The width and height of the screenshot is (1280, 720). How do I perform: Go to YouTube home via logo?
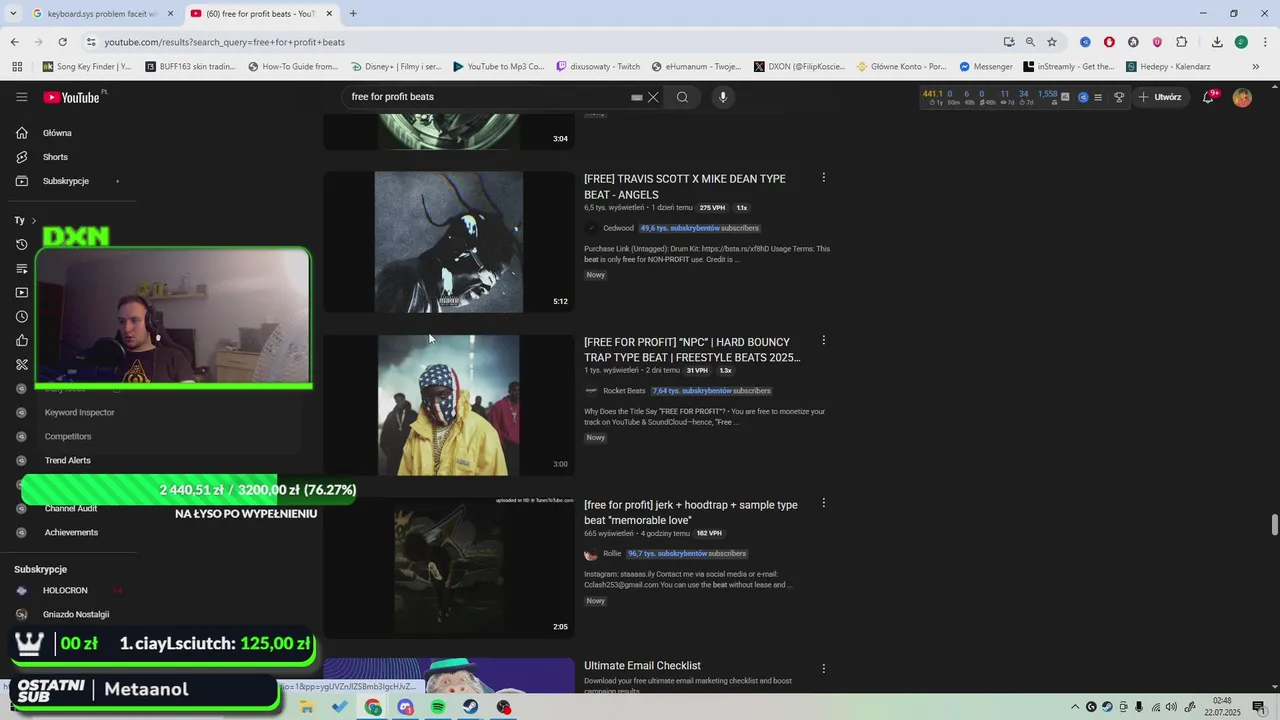71,97
